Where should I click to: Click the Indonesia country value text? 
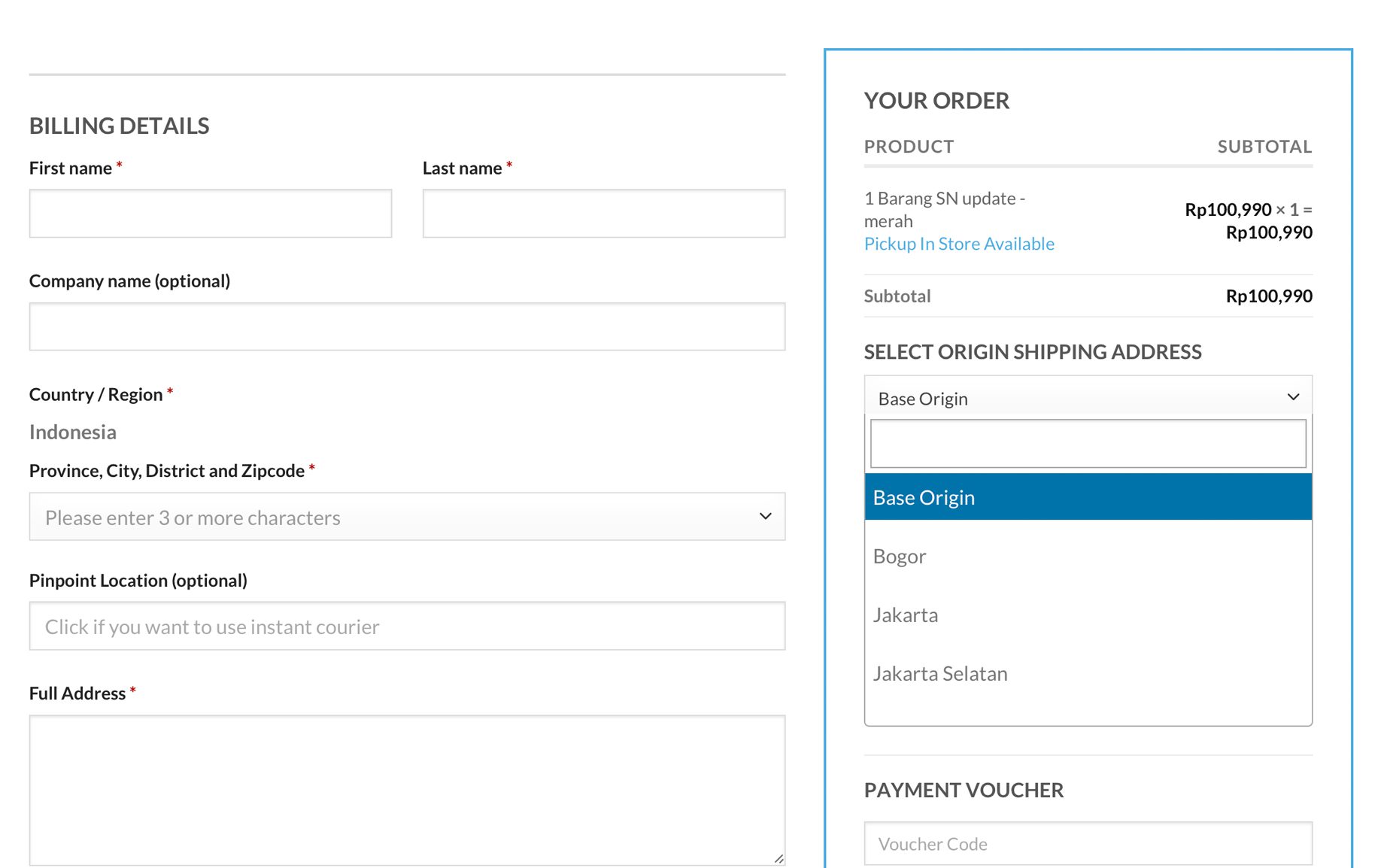pos(73,432)
